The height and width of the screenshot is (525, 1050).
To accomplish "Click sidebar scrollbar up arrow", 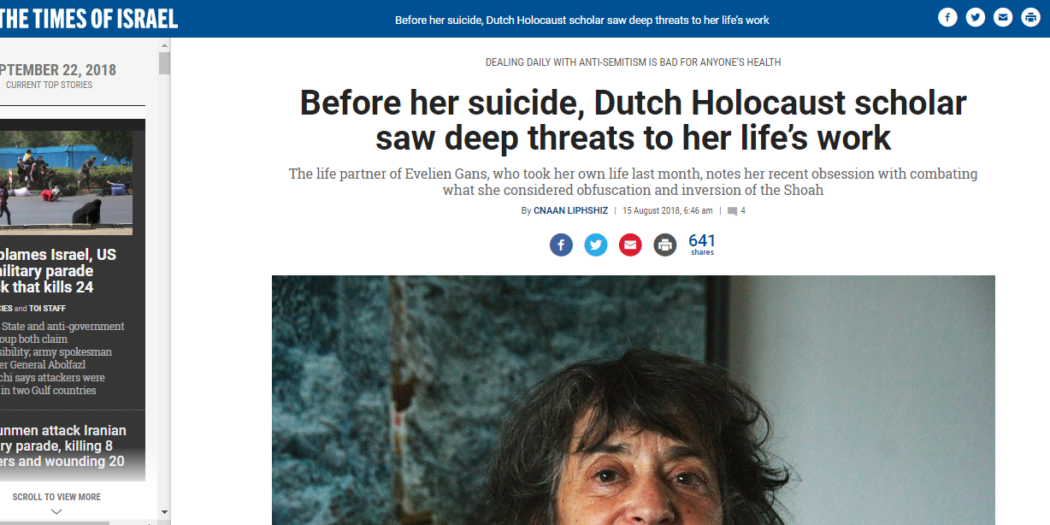I will tap(164, 45).
